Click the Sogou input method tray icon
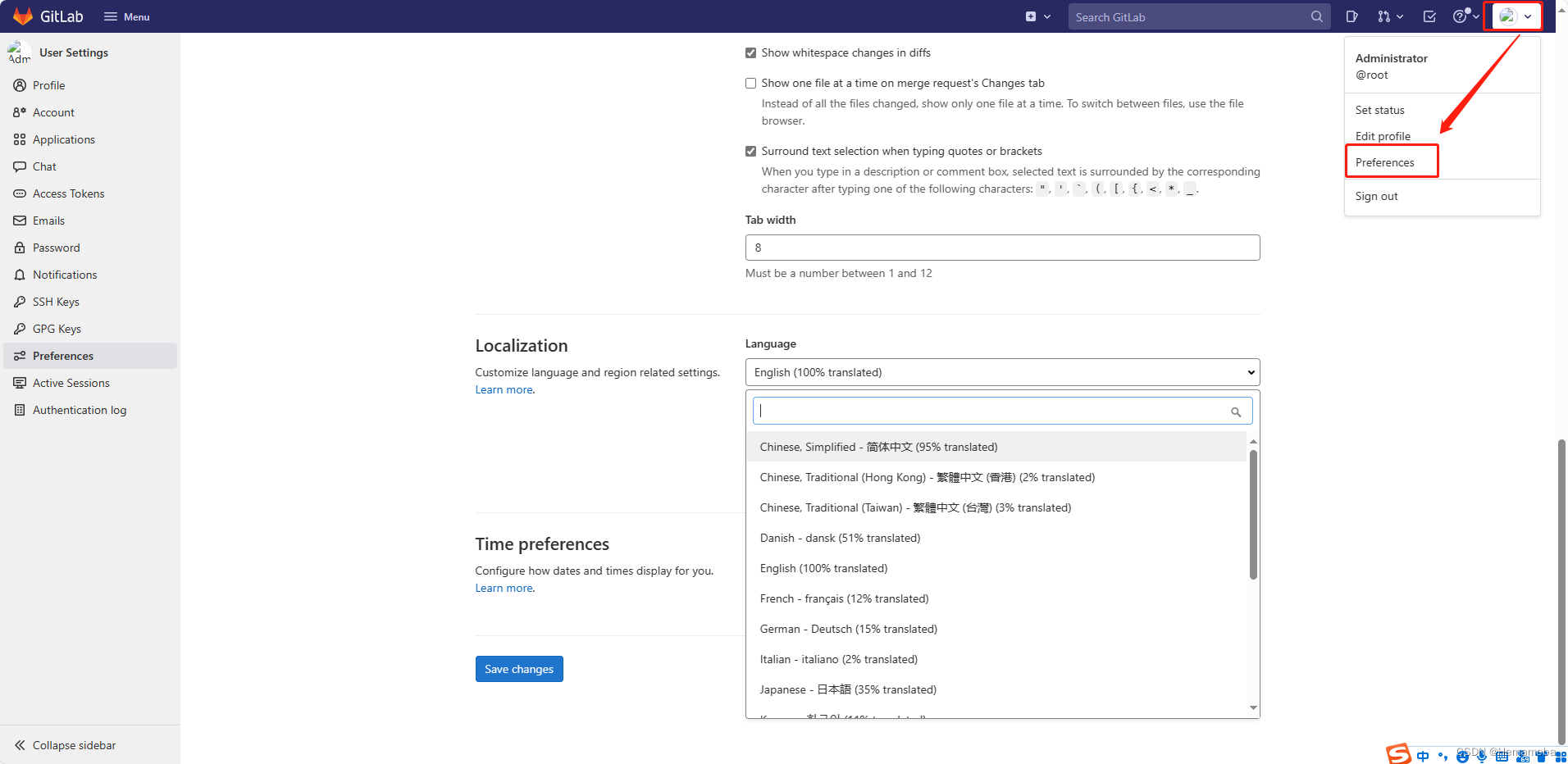This screenshot has width=1568, height=764. 1398,753
